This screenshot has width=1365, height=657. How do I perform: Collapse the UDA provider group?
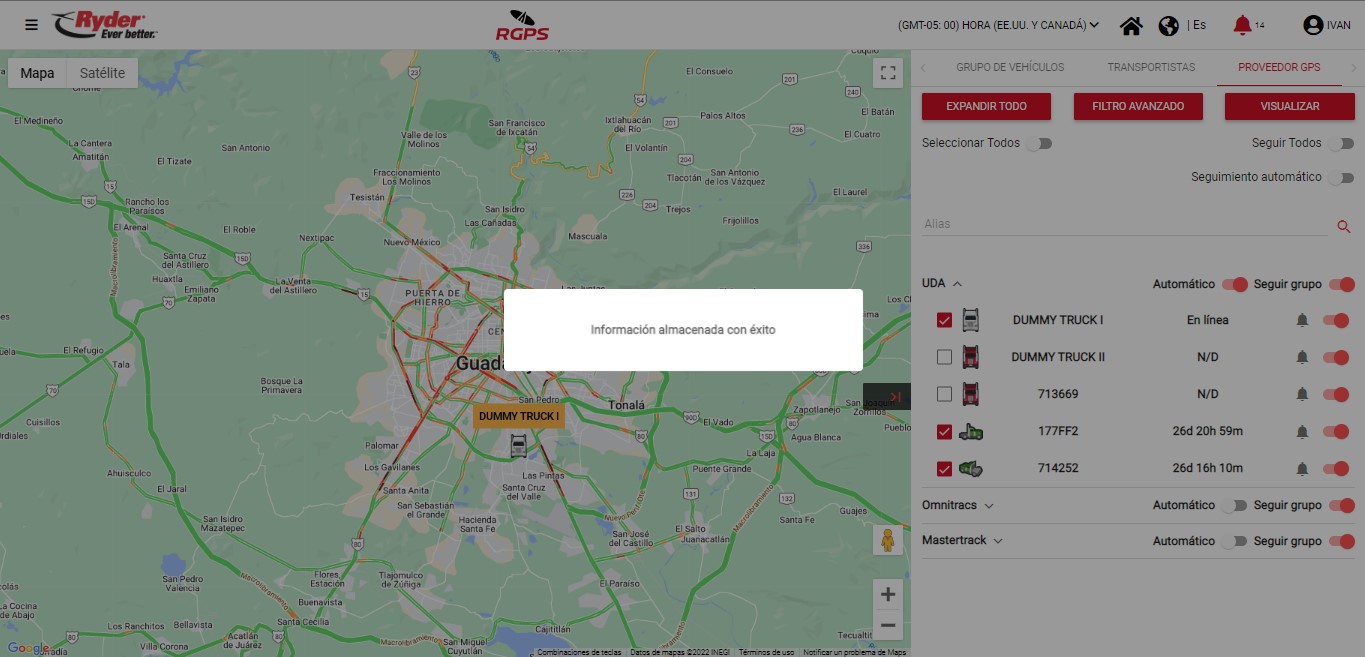tap(957, 284)
